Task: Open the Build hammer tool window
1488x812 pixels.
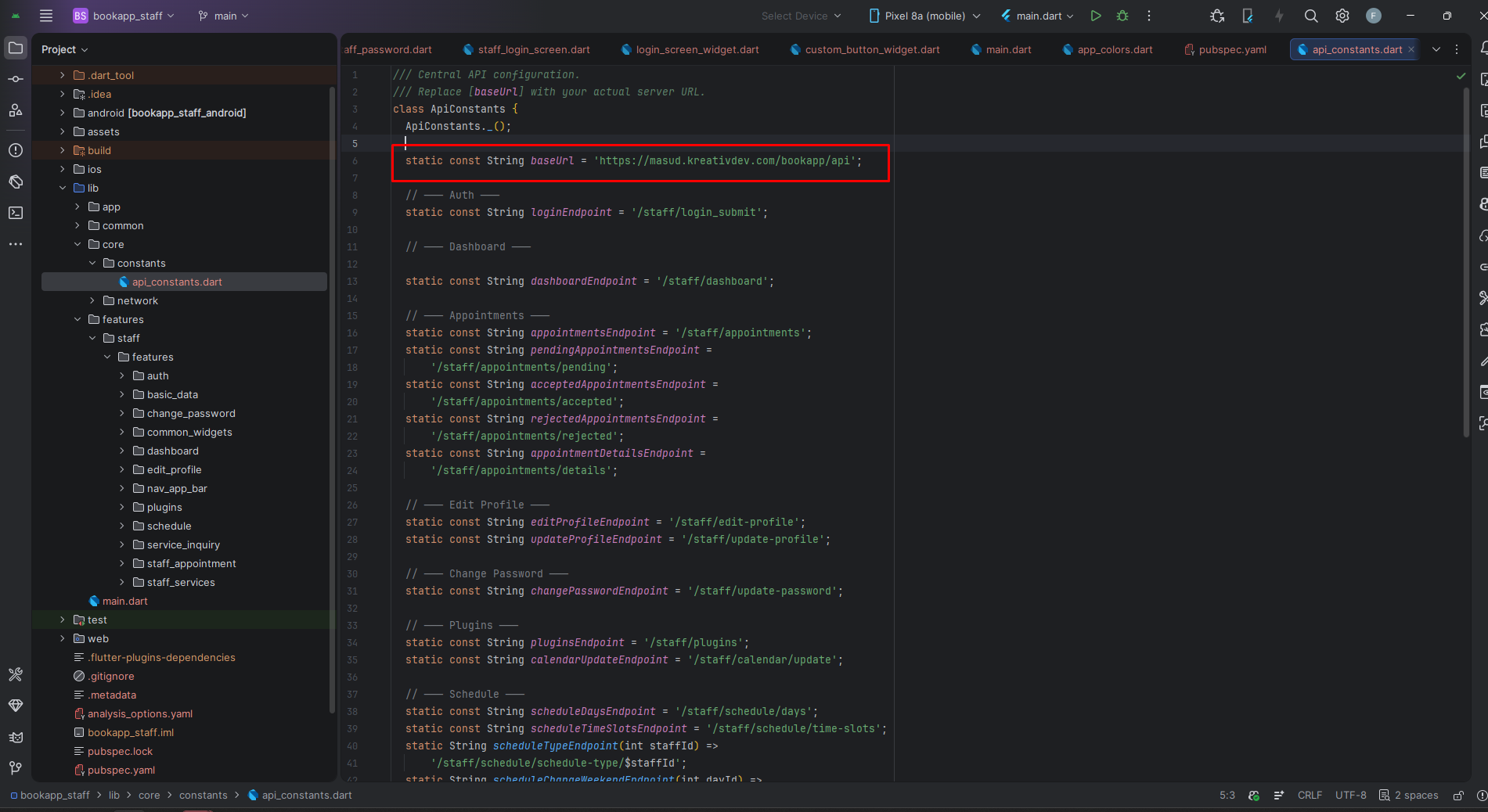Action: [x=16, y=674]
